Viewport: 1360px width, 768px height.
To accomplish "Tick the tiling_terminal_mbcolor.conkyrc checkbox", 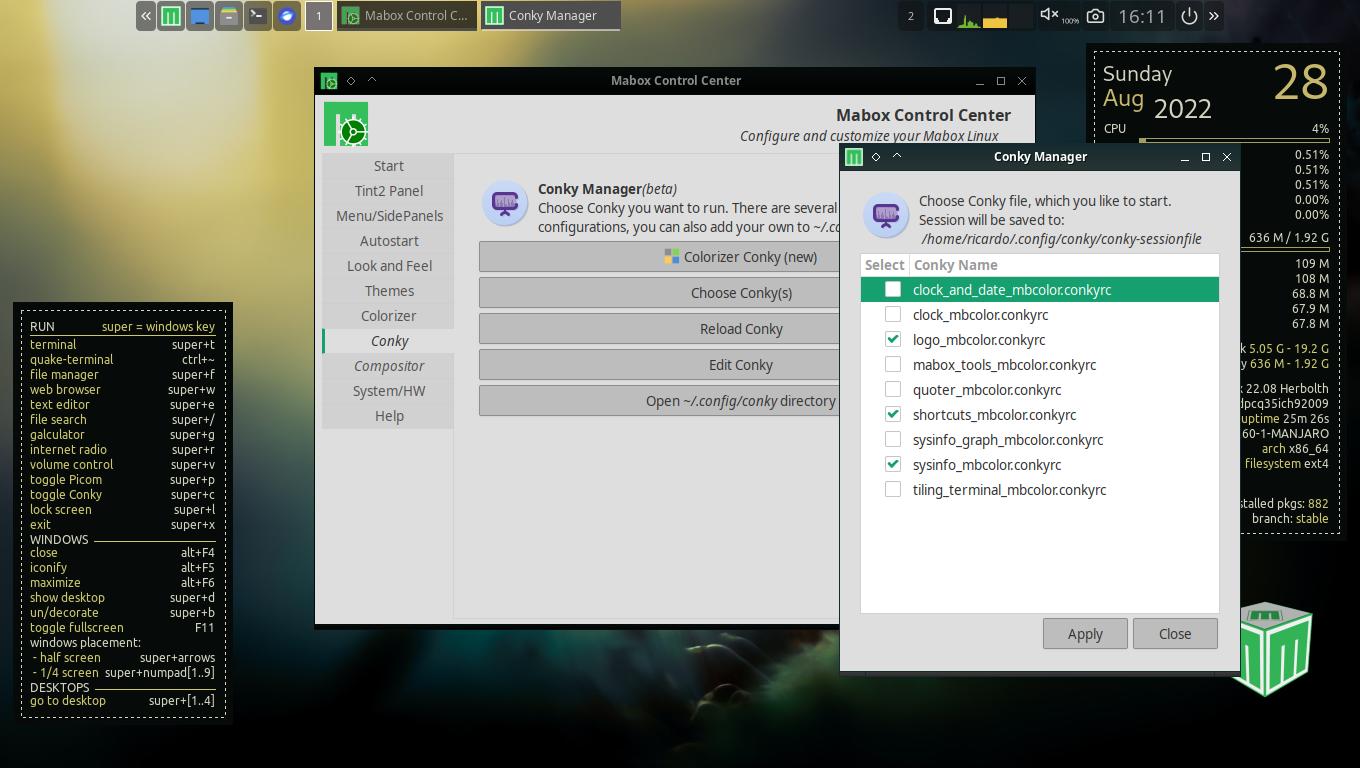I will (893, 489).
